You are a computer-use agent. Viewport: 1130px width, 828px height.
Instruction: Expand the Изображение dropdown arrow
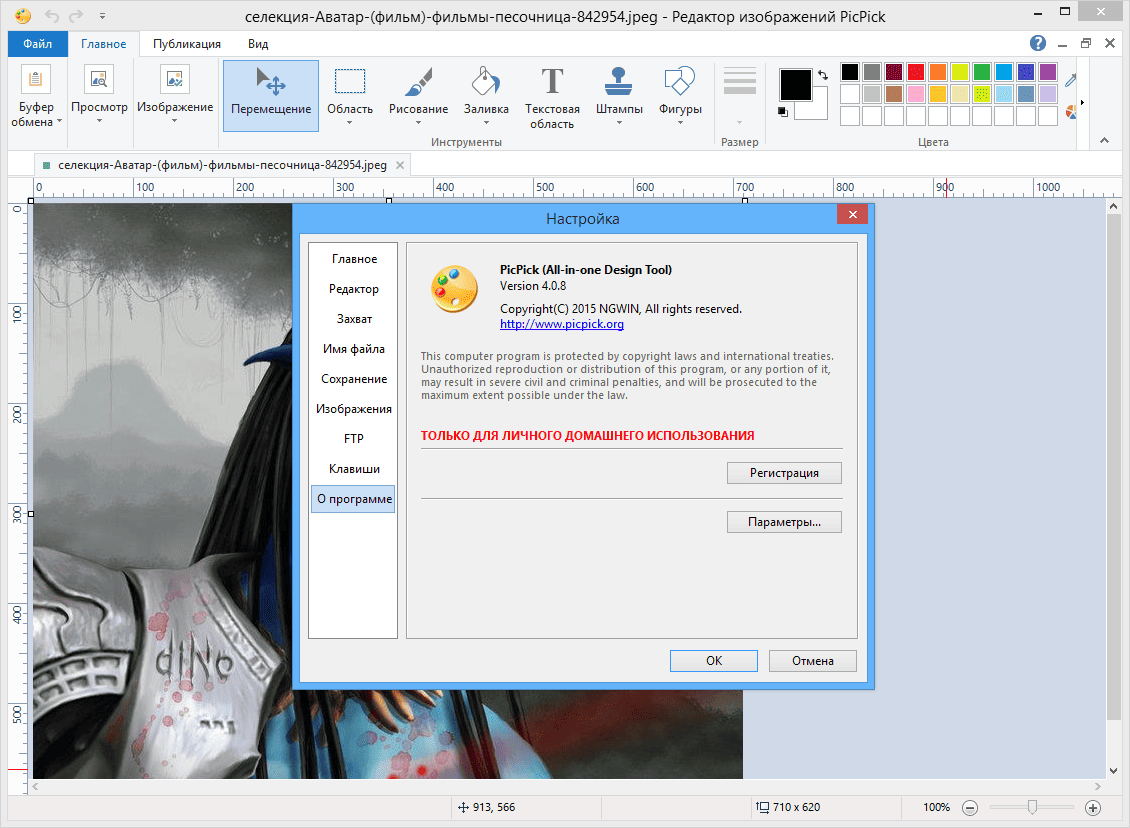(174, 121)
